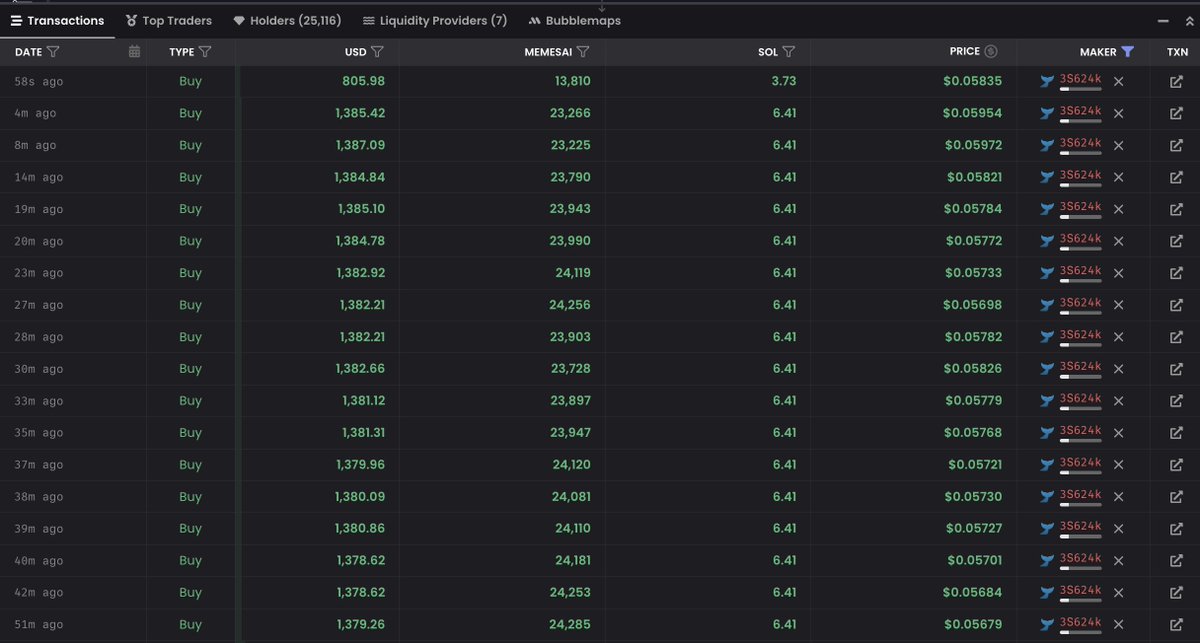This screenshot has width=1200, height=643.
Task: Click the whale icon on the first transaction
Action: click(1047, 81)
